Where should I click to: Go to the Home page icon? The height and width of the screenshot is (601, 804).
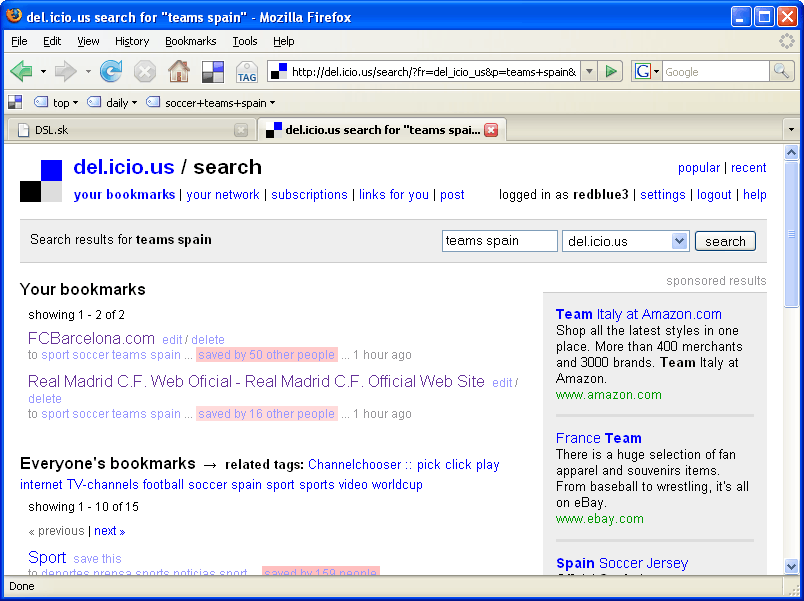tap(178, 71)
